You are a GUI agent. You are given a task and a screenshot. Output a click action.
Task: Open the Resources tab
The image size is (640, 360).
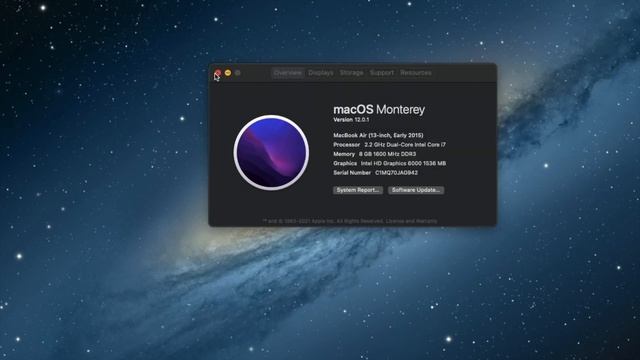pos(416,73)
